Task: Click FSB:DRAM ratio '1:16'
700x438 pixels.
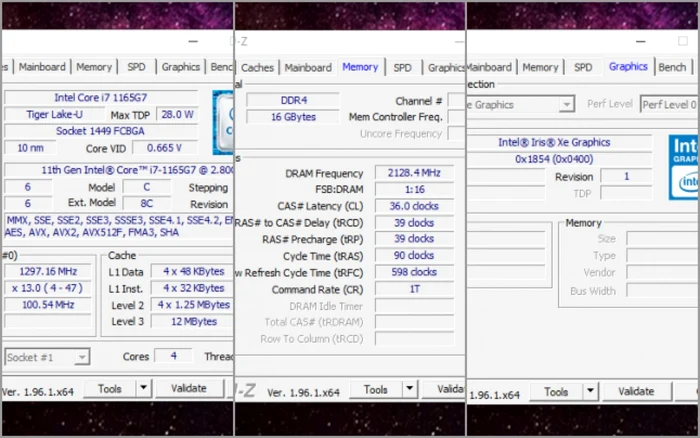Action: point(414,189)
